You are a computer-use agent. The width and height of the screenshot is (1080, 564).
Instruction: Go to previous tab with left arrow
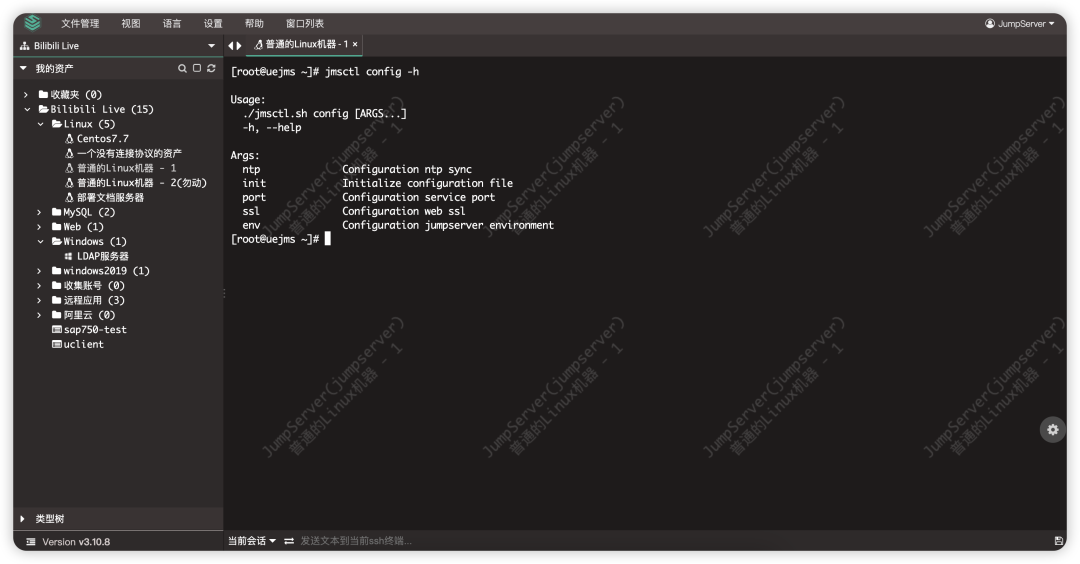point(231,45)
